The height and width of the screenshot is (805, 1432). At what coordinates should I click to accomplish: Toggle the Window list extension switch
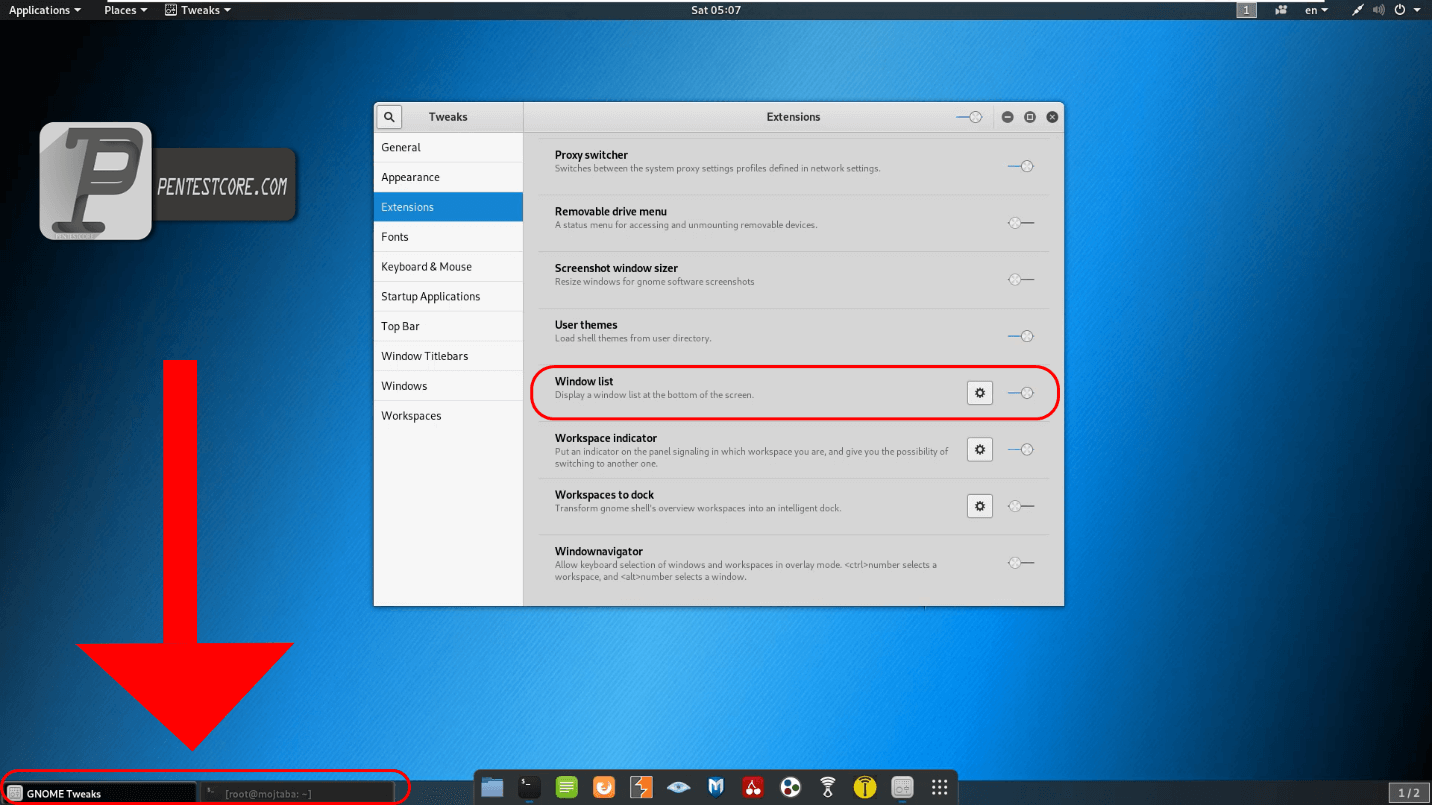tap(1020, 393)
